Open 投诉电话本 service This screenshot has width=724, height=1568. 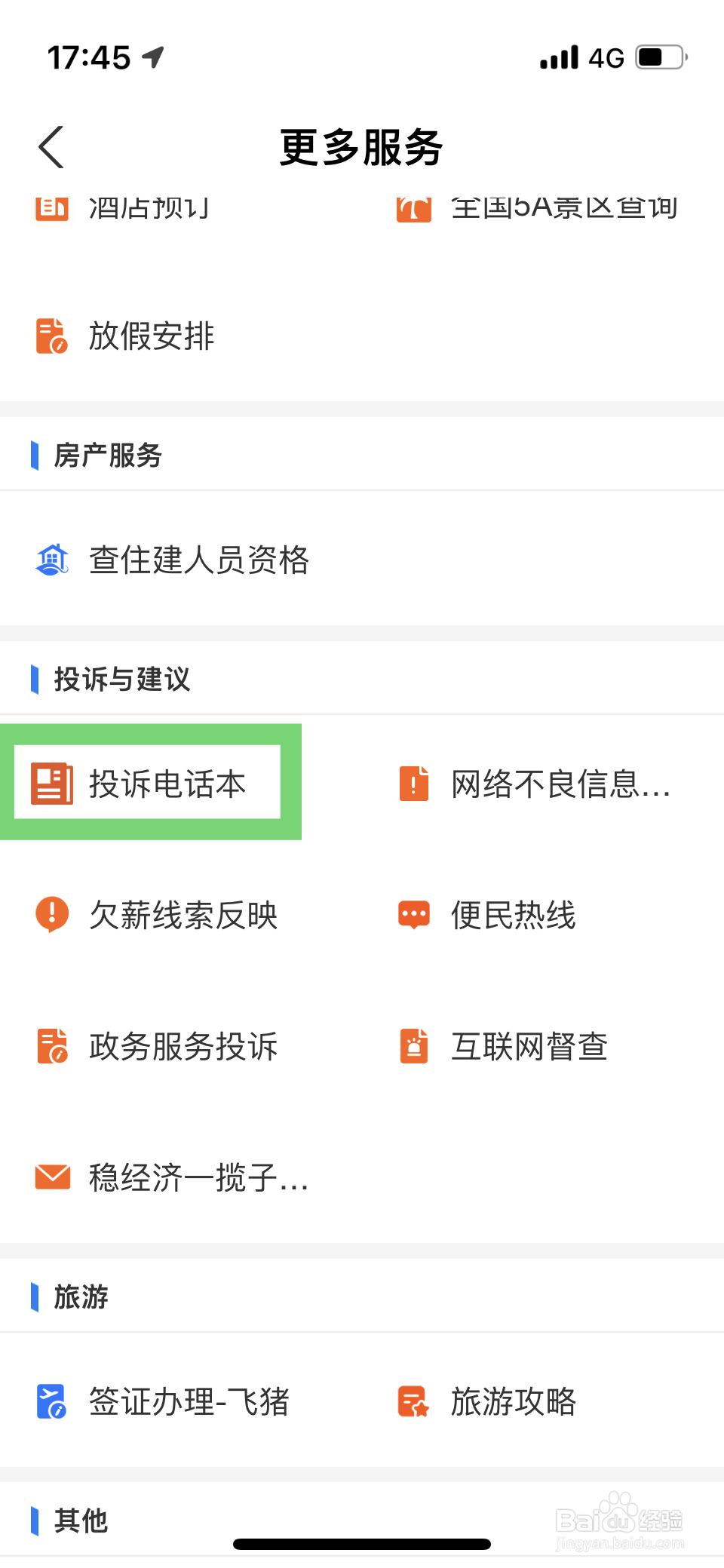pyautogui.click(x=167, y=784)
